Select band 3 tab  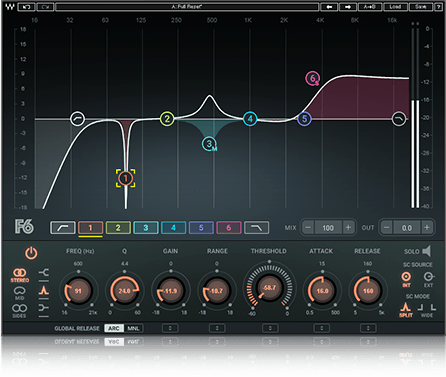(x=146, y=228)
